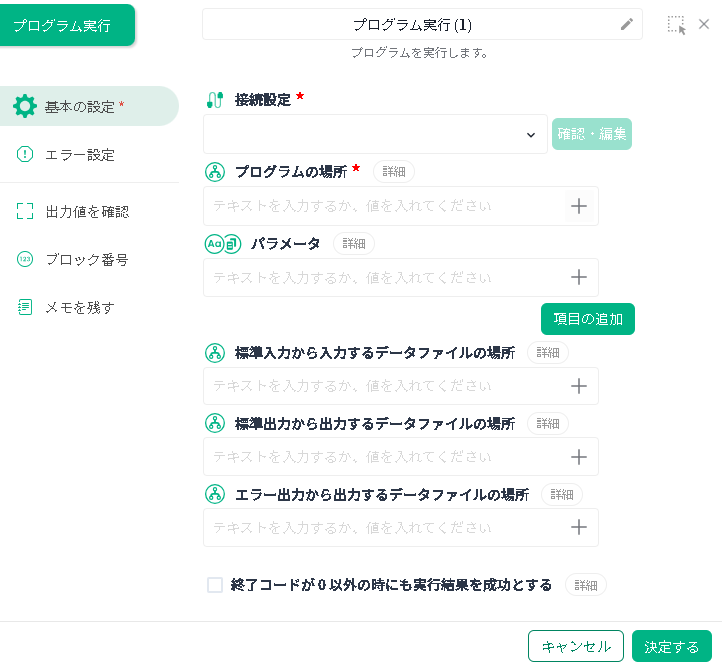
Task: Show 詳細 for プログラムの場所
Action: pyautogui.click(x=394, y=172)
